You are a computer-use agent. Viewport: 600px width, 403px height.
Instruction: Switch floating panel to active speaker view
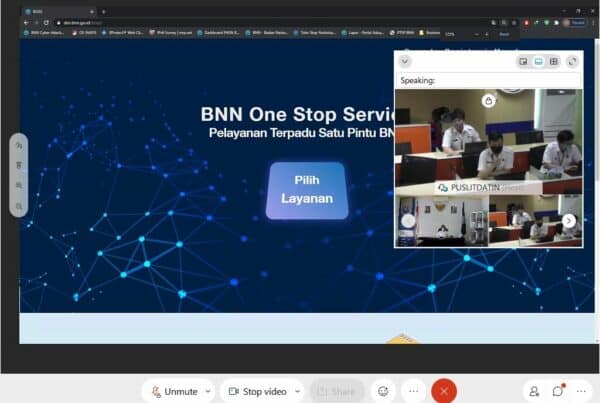pos(523,61)
